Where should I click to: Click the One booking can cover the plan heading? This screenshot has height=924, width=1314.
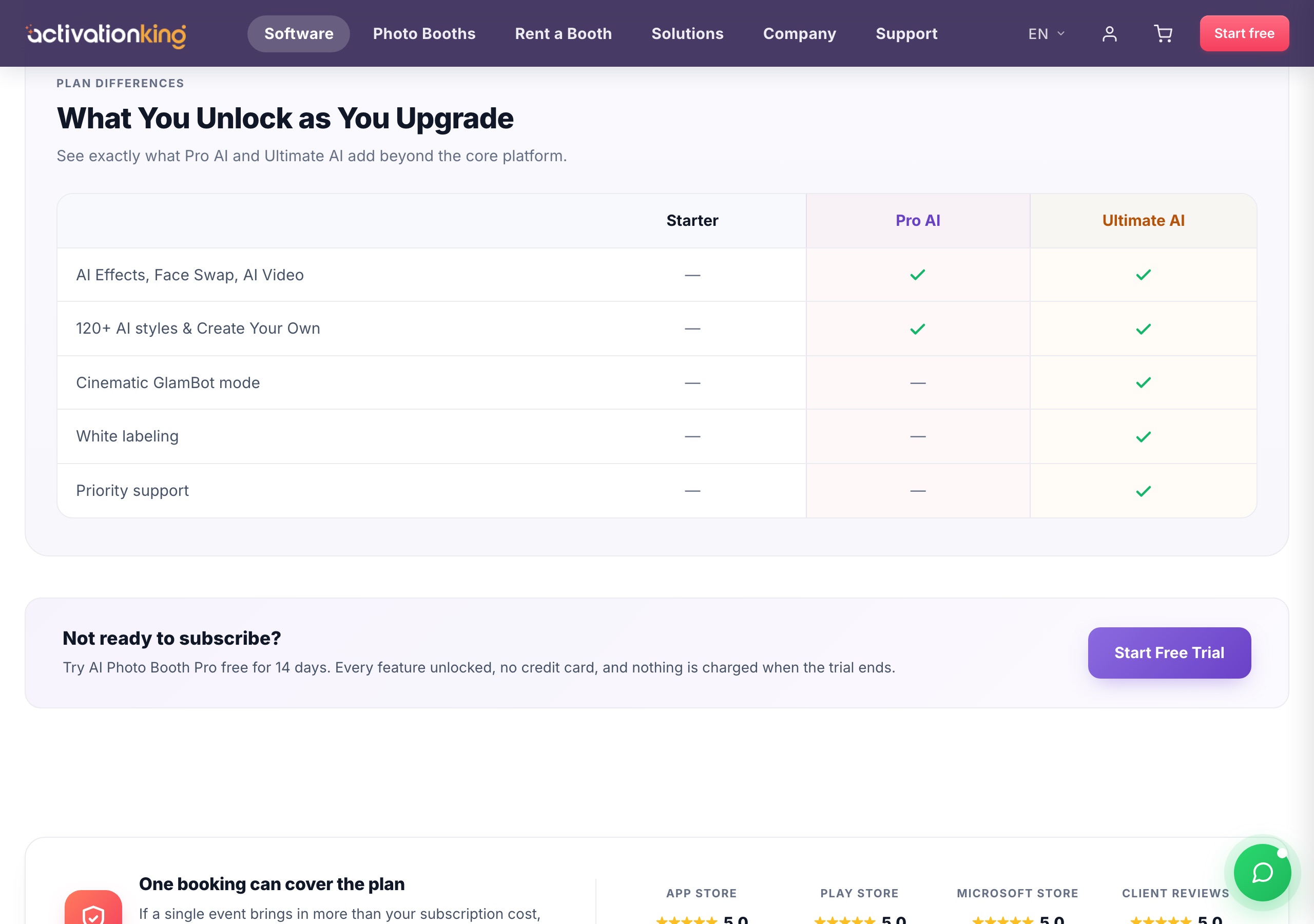[x=272, y=884]
